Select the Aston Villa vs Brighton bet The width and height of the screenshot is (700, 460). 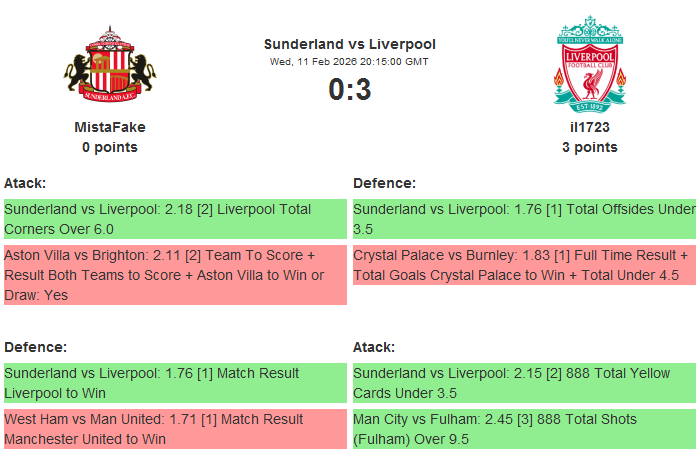coord(175,275)
